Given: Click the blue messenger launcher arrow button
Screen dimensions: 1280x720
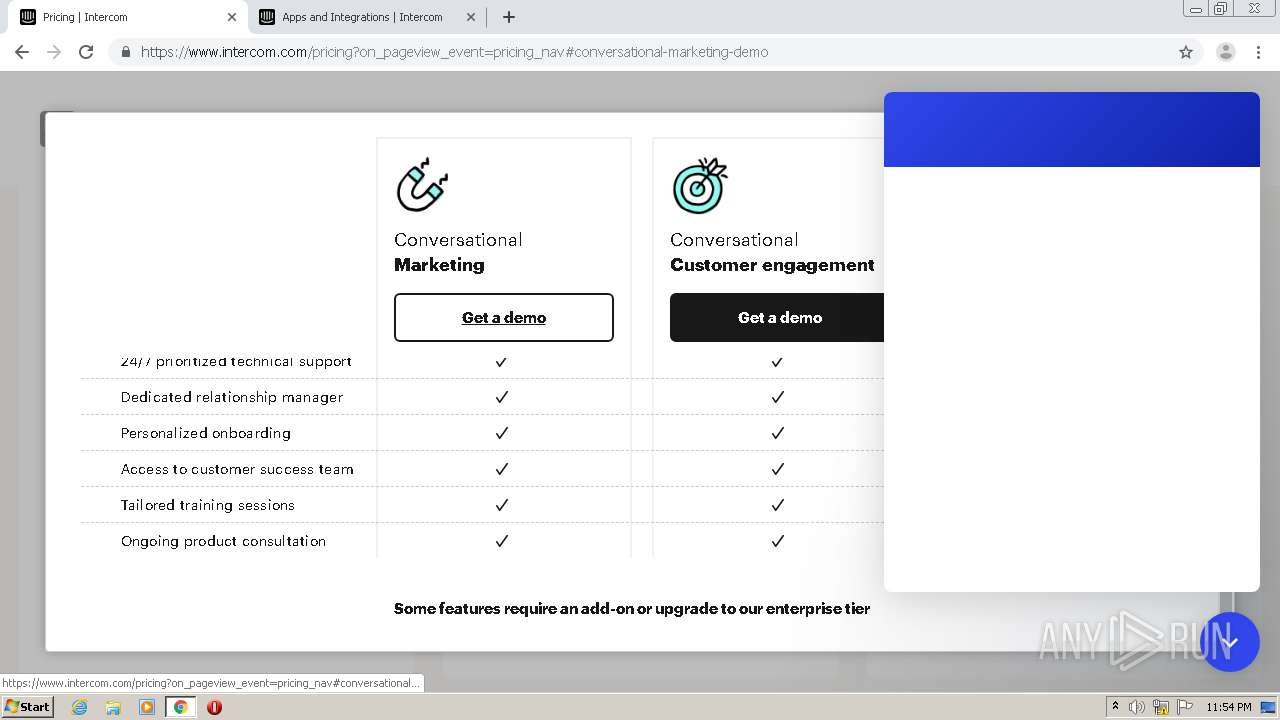Looking at the screenshot, I should click(x=1229, y=642).
